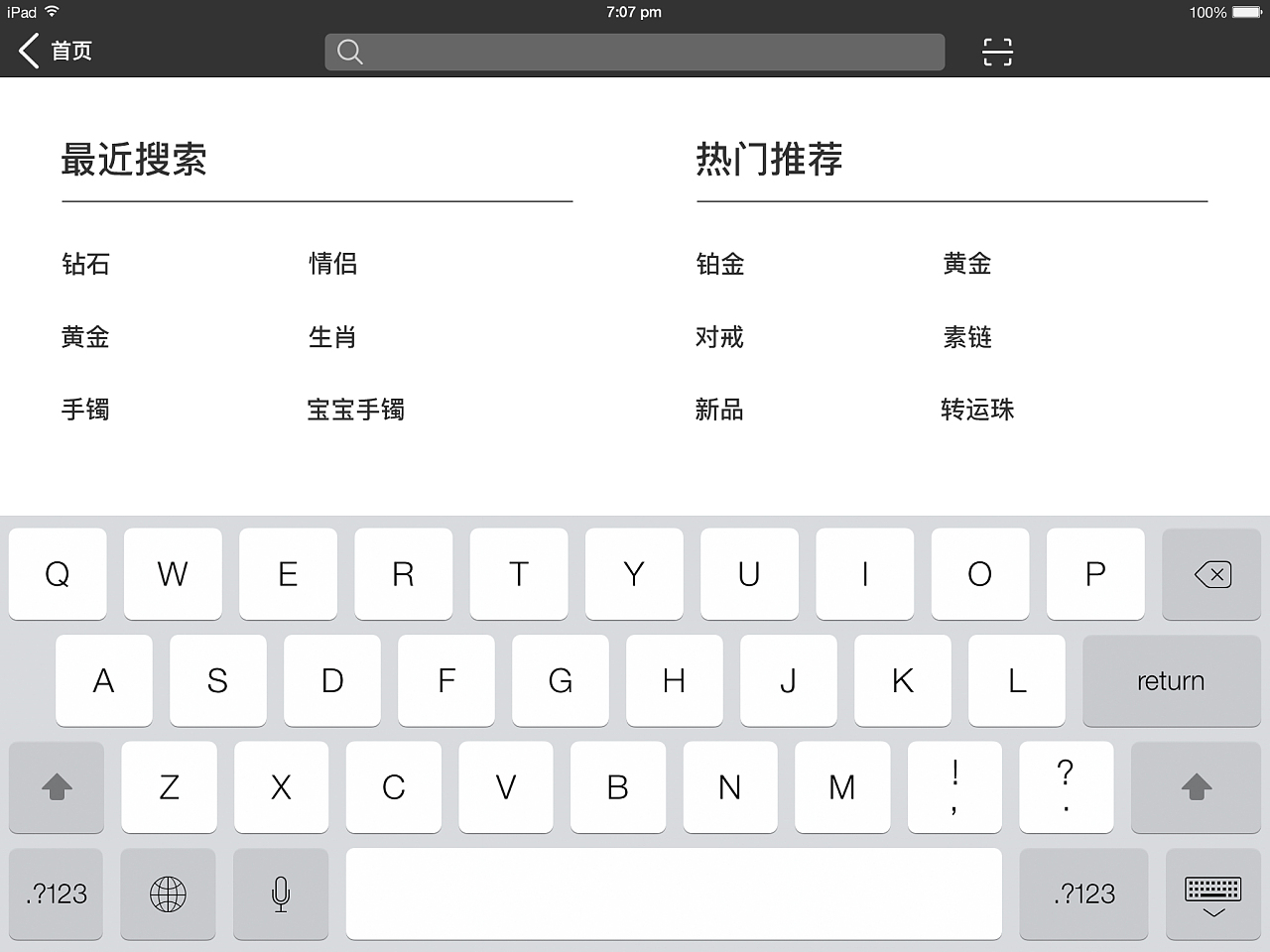Tap the Y key
The width and height of the screenshot is (1270, 952).
point(634,574)
